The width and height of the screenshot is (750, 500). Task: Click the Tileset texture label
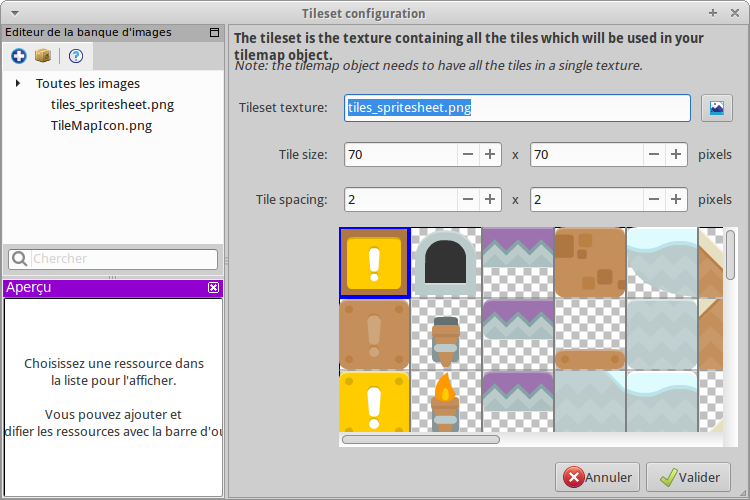pyautogui.click(x=283, y=108)
